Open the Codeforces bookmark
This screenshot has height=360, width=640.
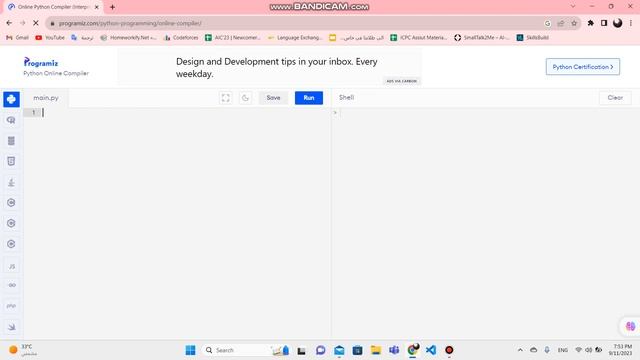click(x=181, y=38)
